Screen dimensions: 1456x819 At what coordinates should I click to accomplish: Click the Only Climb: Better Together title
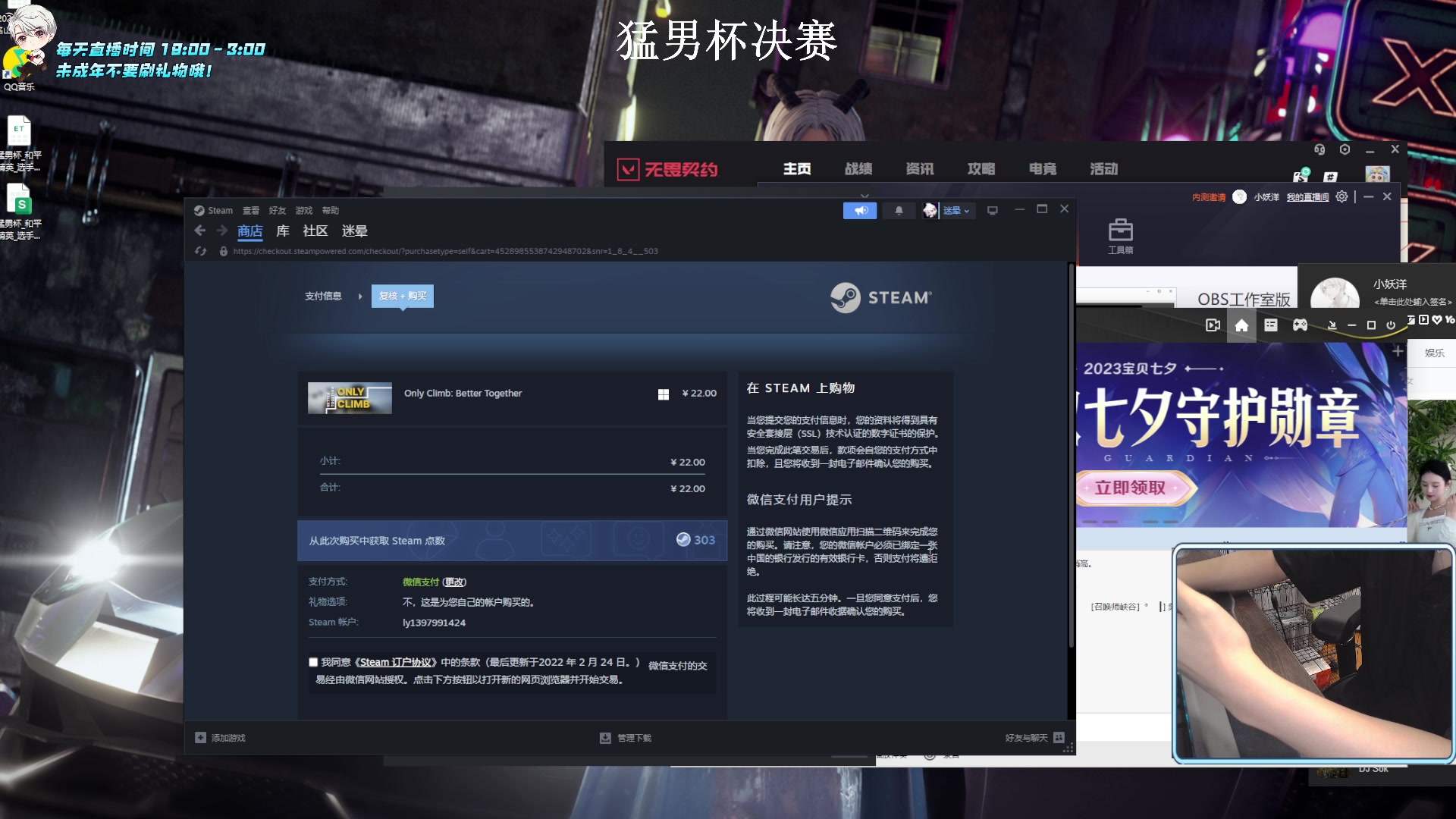pyautogui.click(x=463, y=393)
